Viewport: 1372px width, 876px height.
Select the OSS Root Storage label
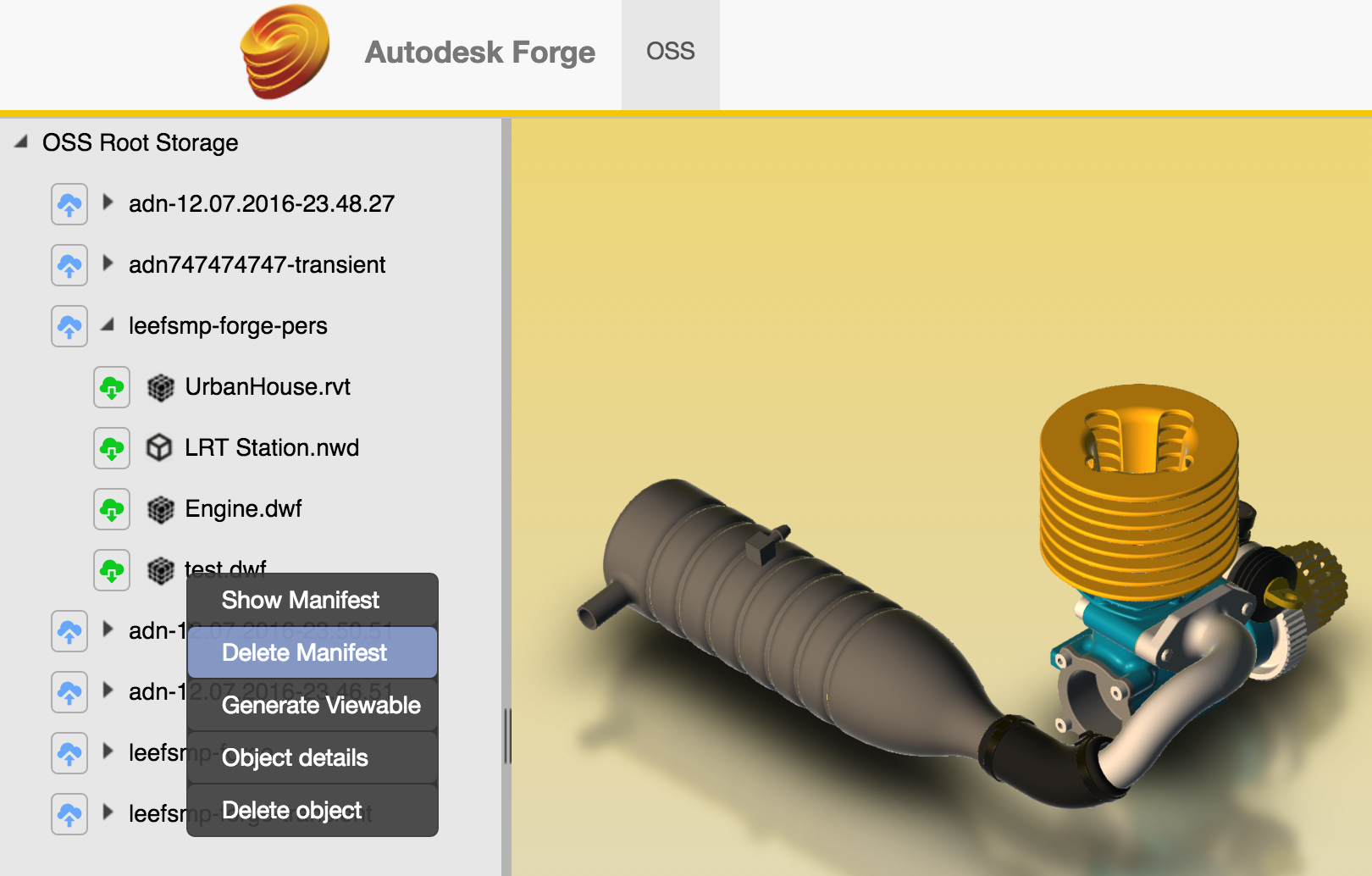[141, 142]
